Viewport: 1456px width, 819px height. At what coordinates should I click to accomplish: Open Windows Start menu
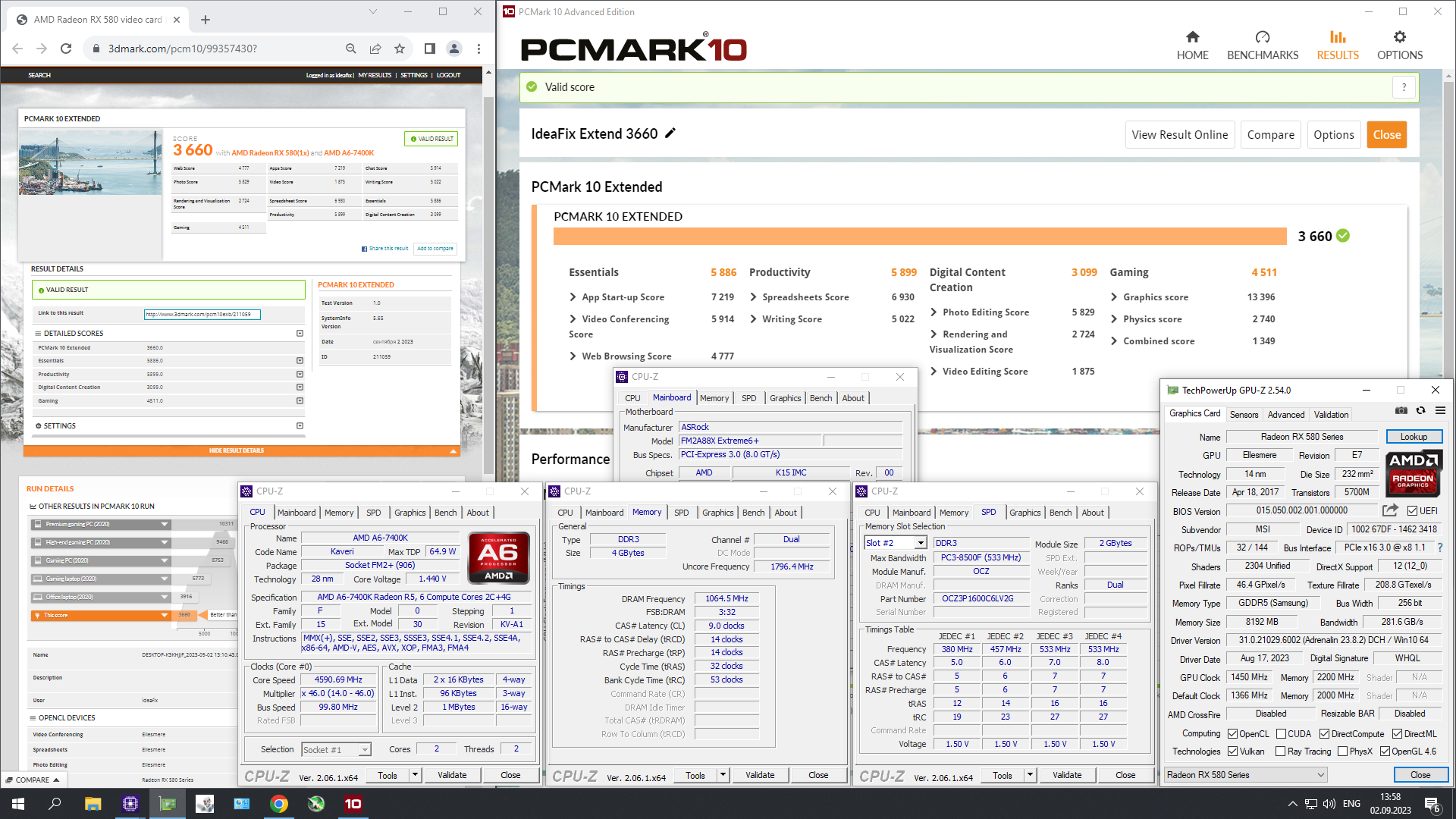click(x=18, y=804)
